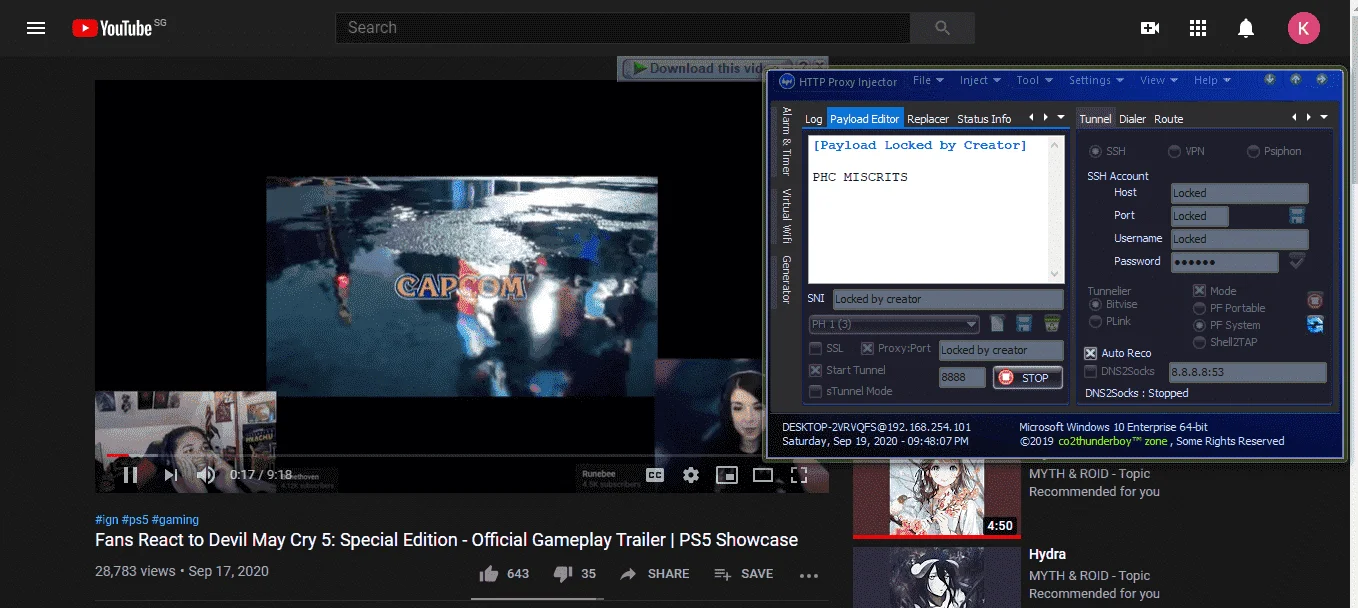Open the notifications bell
Viewport: 1358px width, 608px height.
point(1246,28)
